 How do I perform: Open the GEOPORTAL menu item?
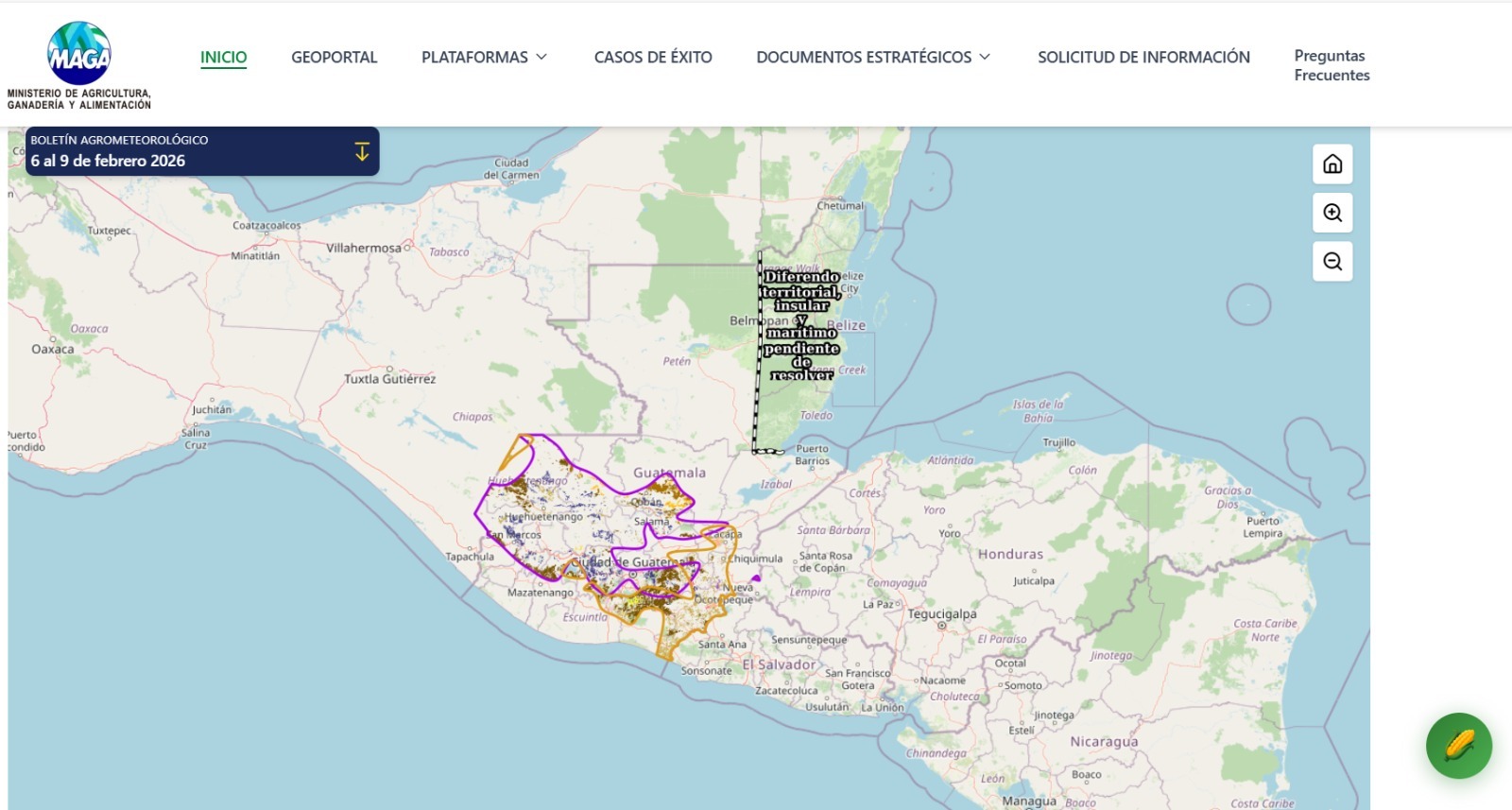(x=334, y=58)
